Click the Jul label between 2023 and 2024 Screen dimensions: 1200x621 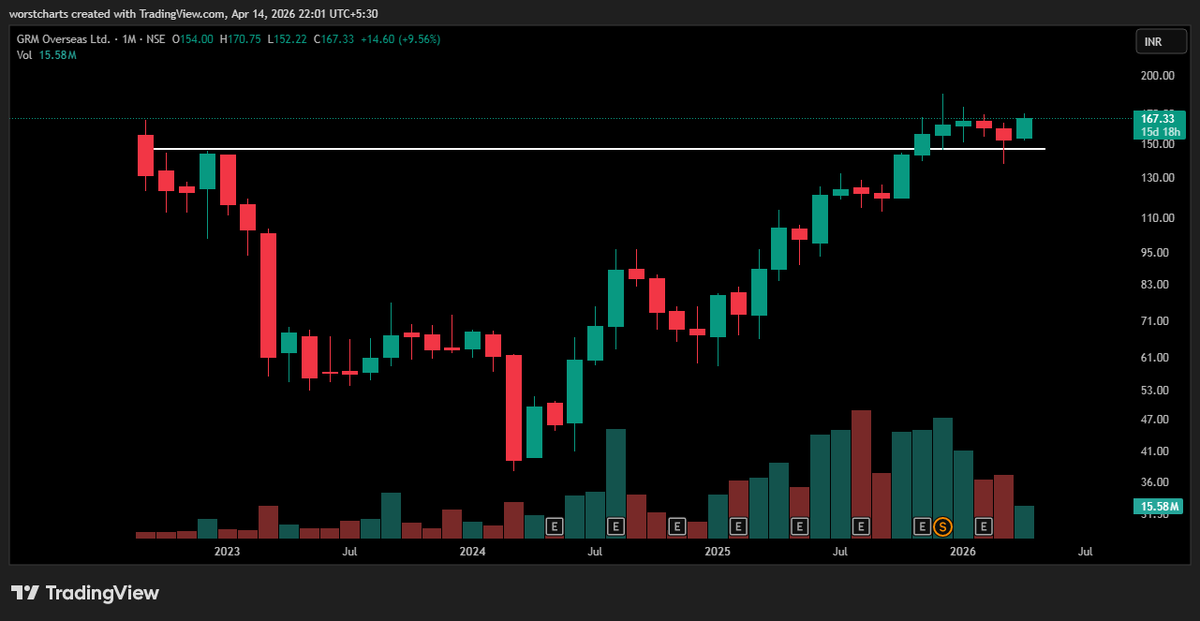(x=349, y=551)
